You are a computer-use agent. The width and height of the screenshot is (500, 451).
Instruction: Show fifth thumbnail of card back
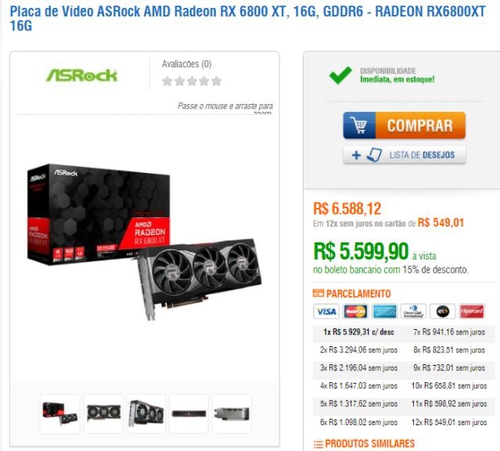pos(232,414)
